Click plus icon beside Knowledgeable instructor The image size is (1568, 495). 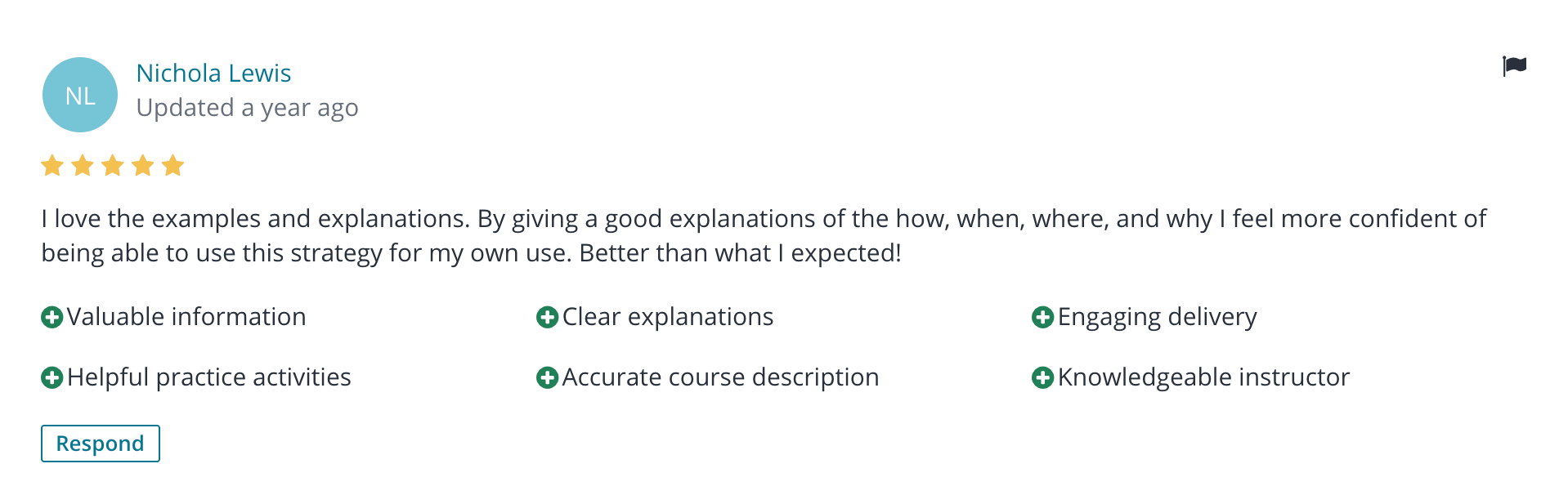1042,377
